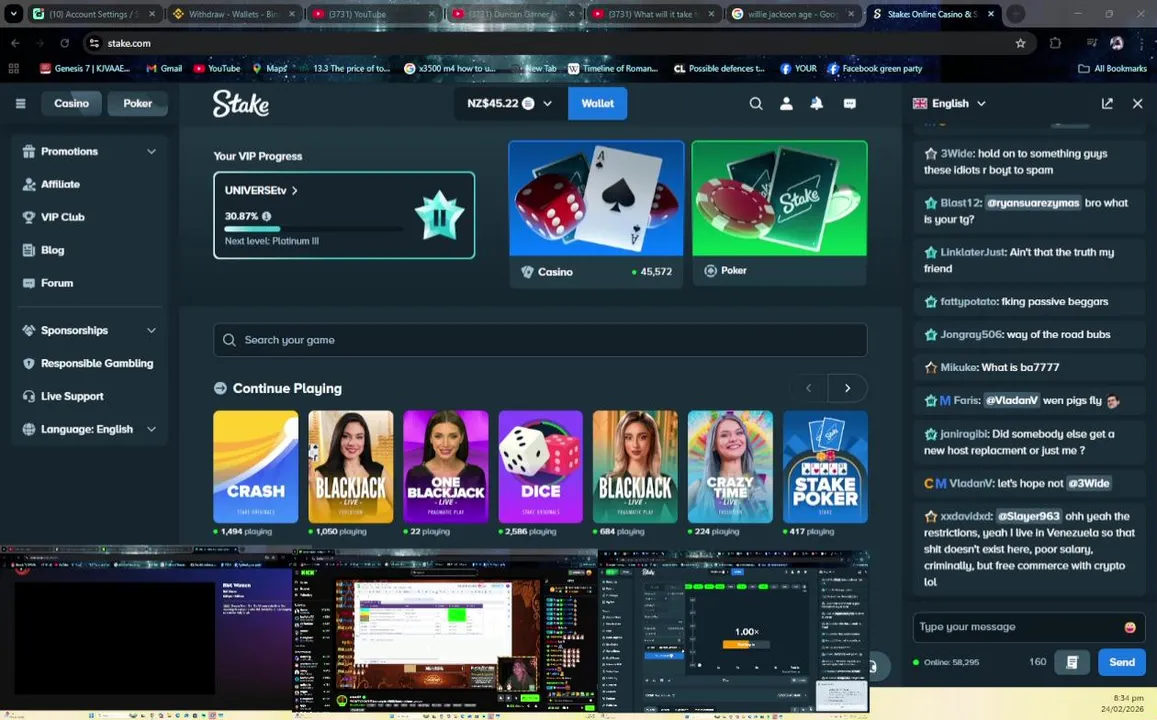
Task: Launch the One Blackjack Live game
Action: click(x=446, y=467)
